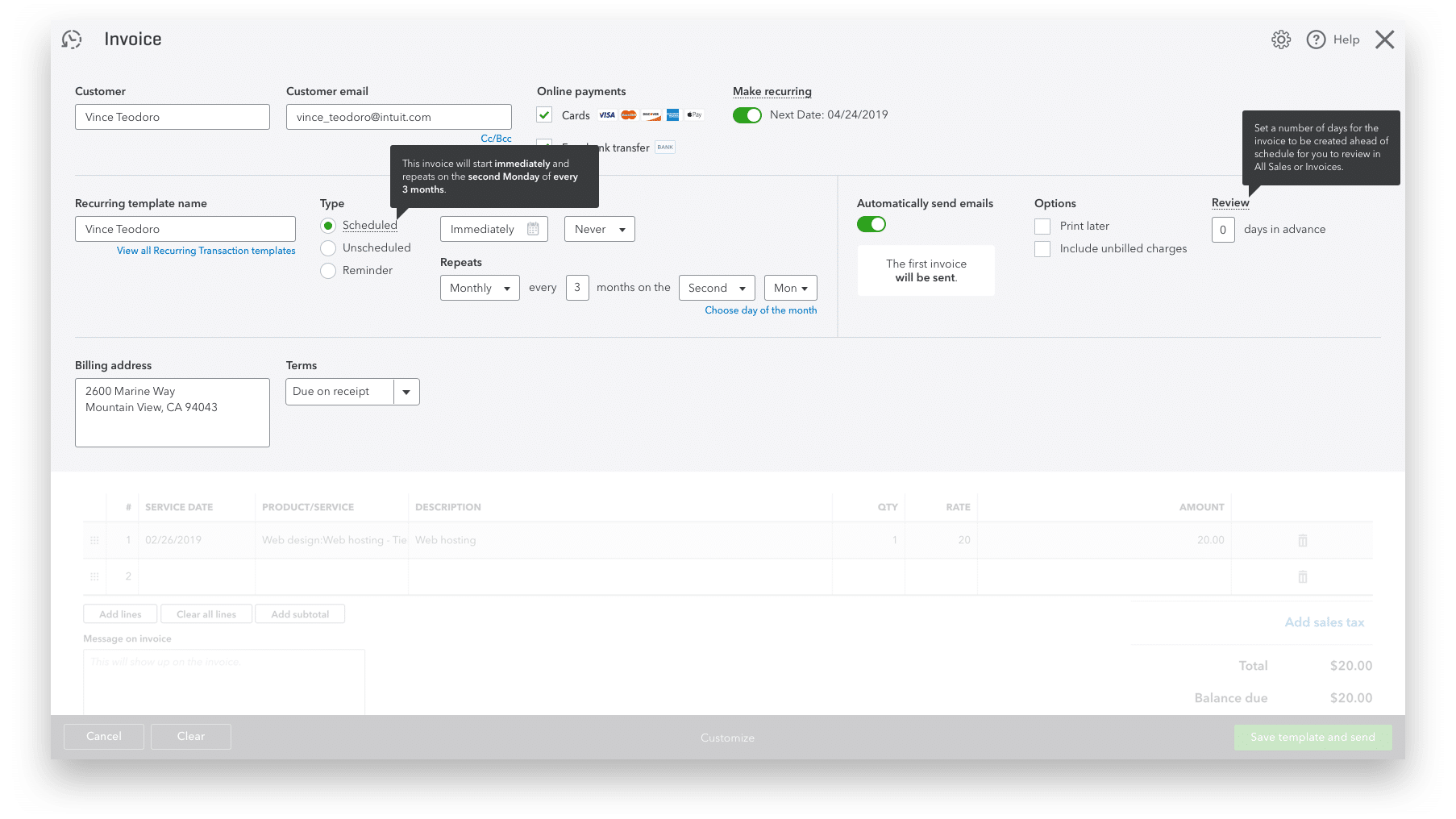The height and width of the screenshot is (819, 1456).
Task: Click the Add sales tax link
Action: coord(1325,622)
